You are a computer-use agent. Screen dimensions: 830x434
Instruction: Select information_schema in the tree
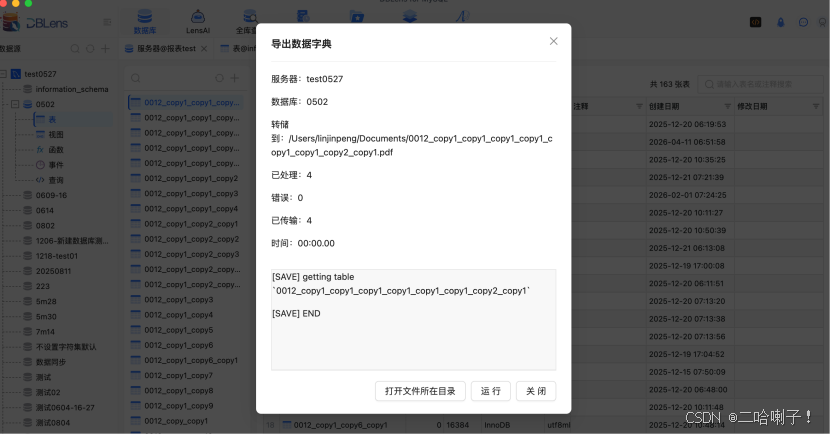click(72, 89)
